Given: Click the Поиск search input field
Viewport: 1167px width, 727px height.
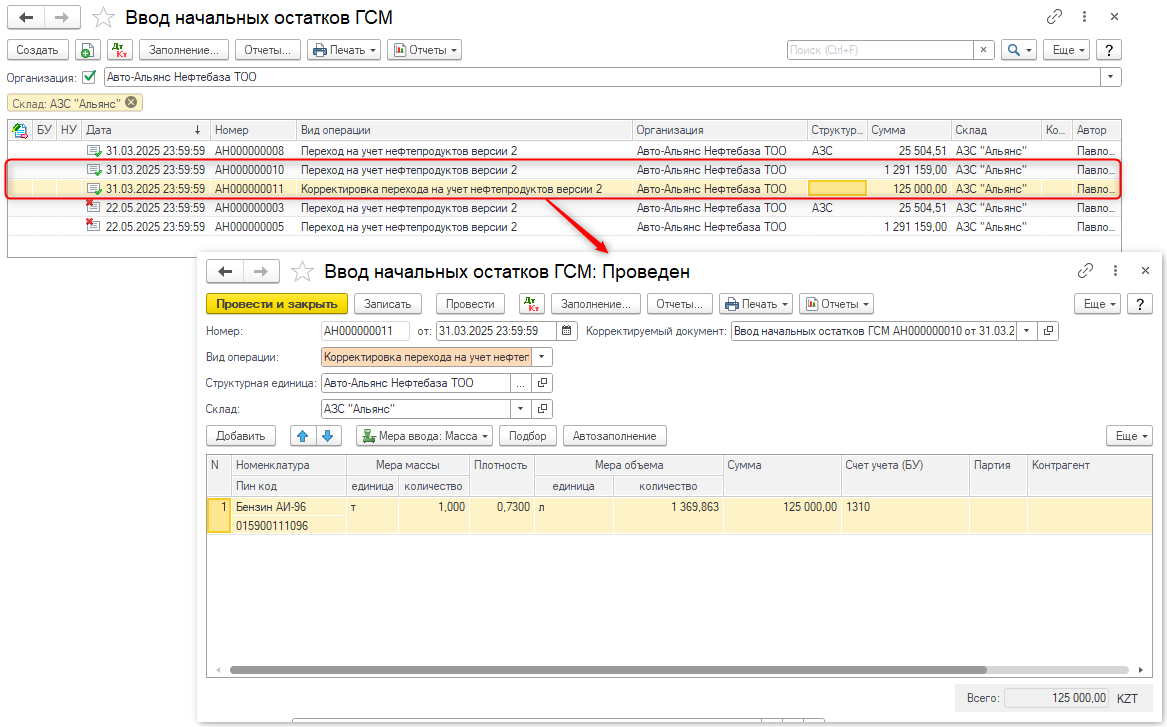Looking at the screenshot, I should click(879, 50).
